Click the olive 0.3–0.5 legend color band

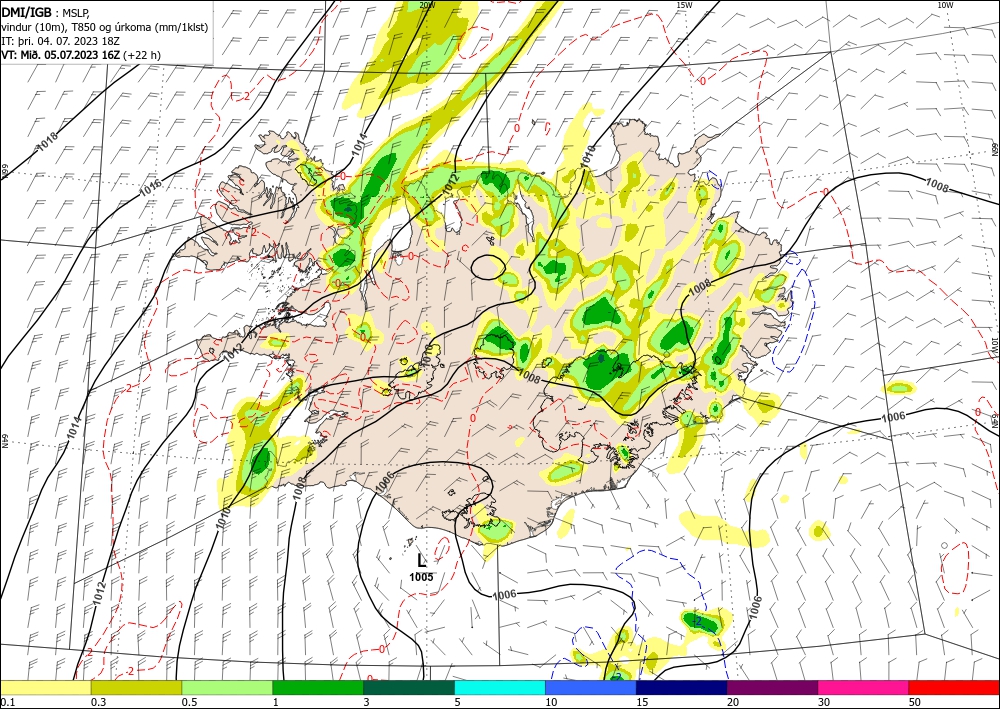[x=136, y=687]
